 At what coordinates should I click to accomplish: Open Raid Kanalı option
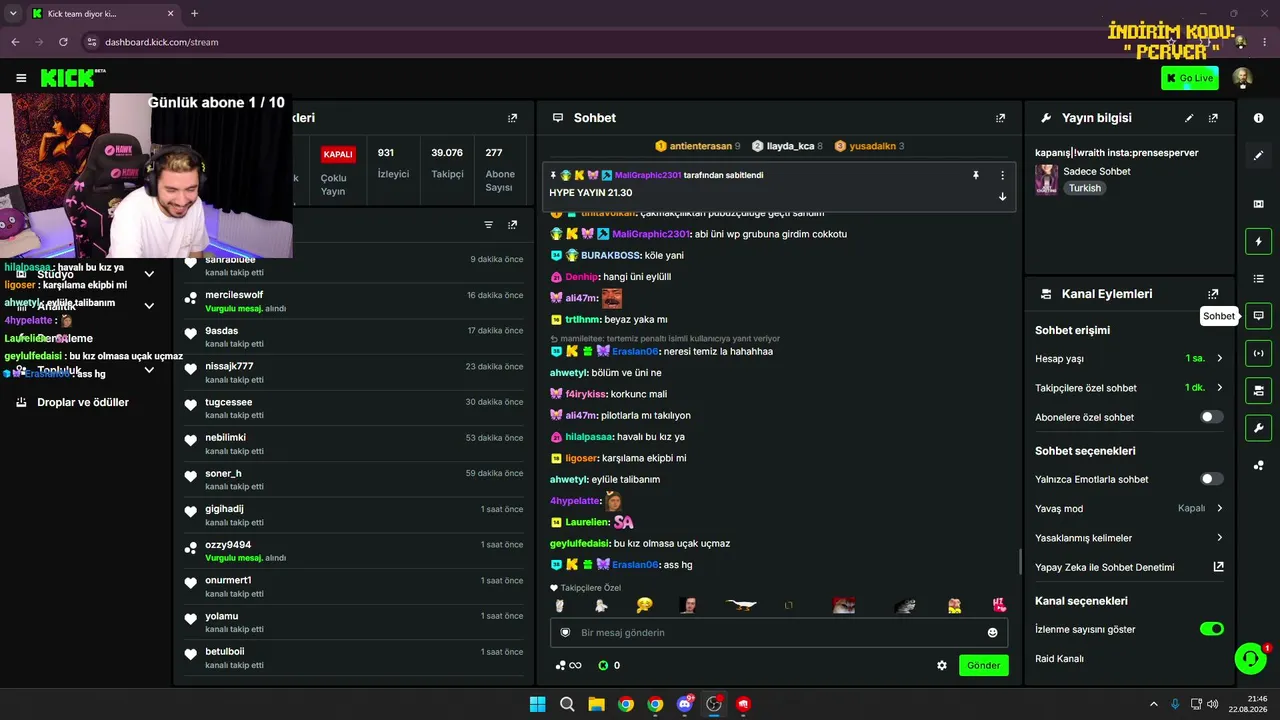pyautogui.click(x=1059, y=659)
